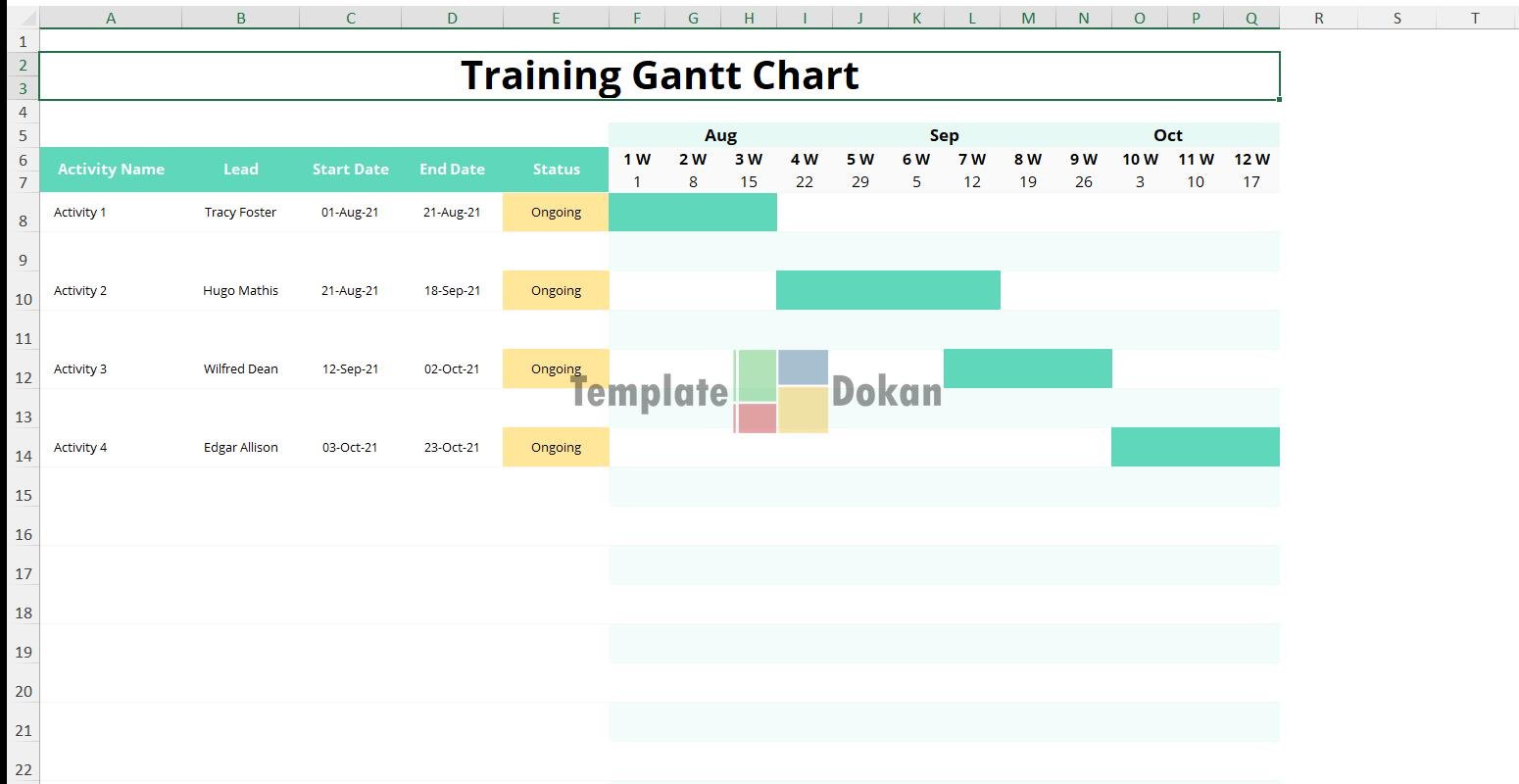The height and width of the screenshot is (784, 1519).
Task: Click the column A header letter
Action: click(111, 18)
